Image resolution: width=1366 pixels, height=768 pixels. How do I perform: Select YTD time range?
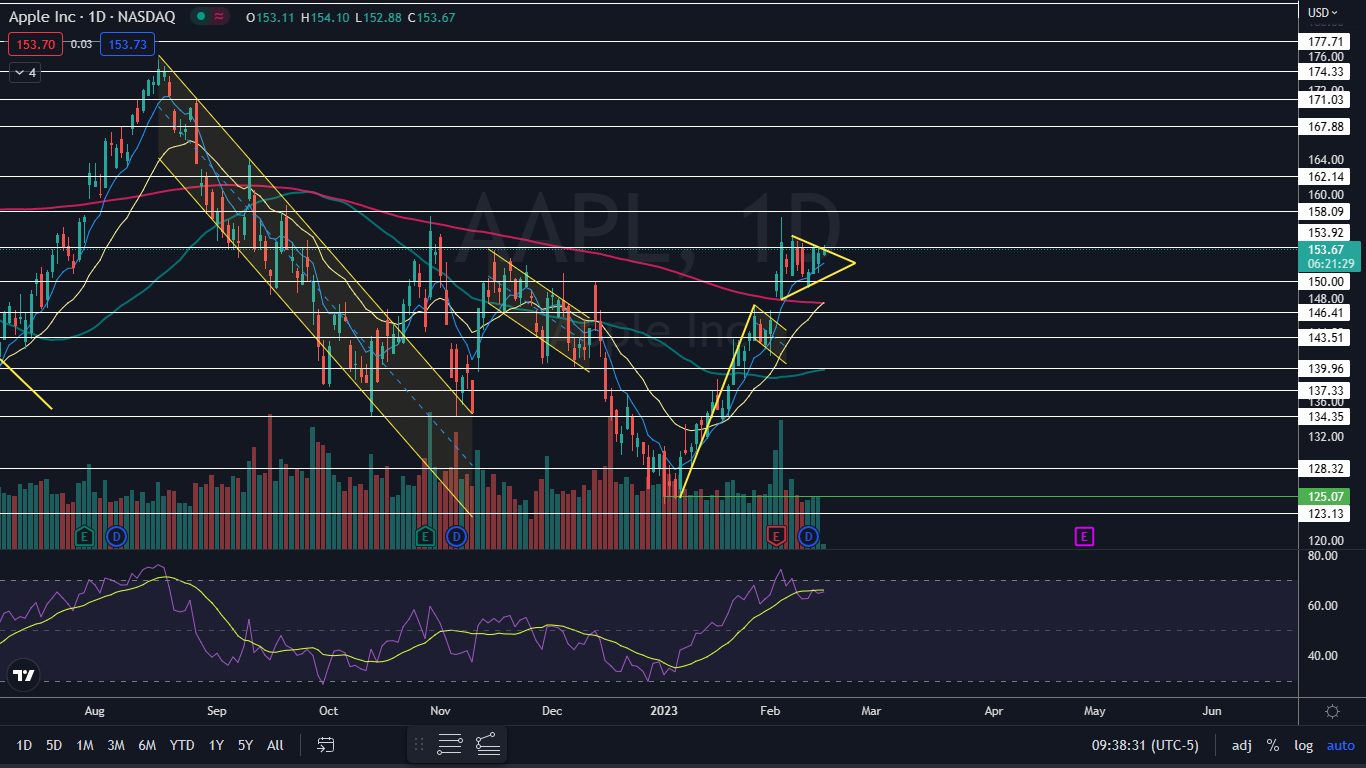pyautogui.click(x=182, y=745)
